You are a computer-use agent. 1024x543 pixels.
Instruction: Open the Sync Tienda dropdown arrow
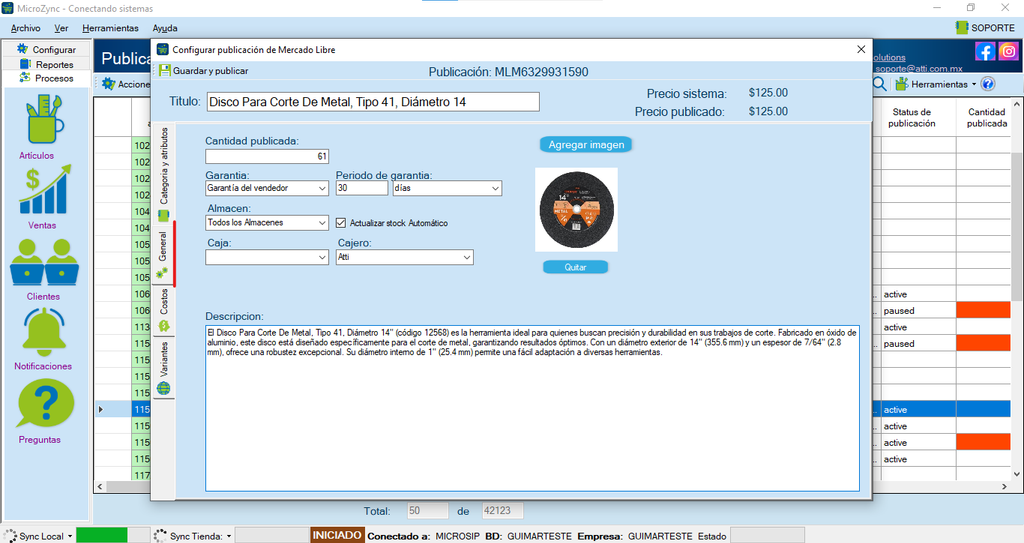pos(229,536)
